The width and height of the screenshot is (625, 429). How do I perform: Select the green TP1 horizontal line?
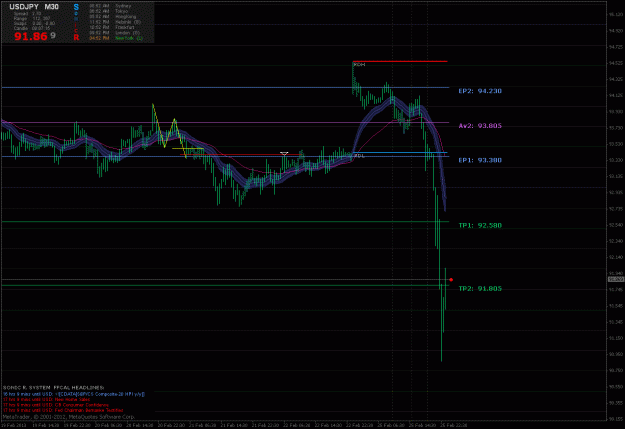[x=225, y=221]
